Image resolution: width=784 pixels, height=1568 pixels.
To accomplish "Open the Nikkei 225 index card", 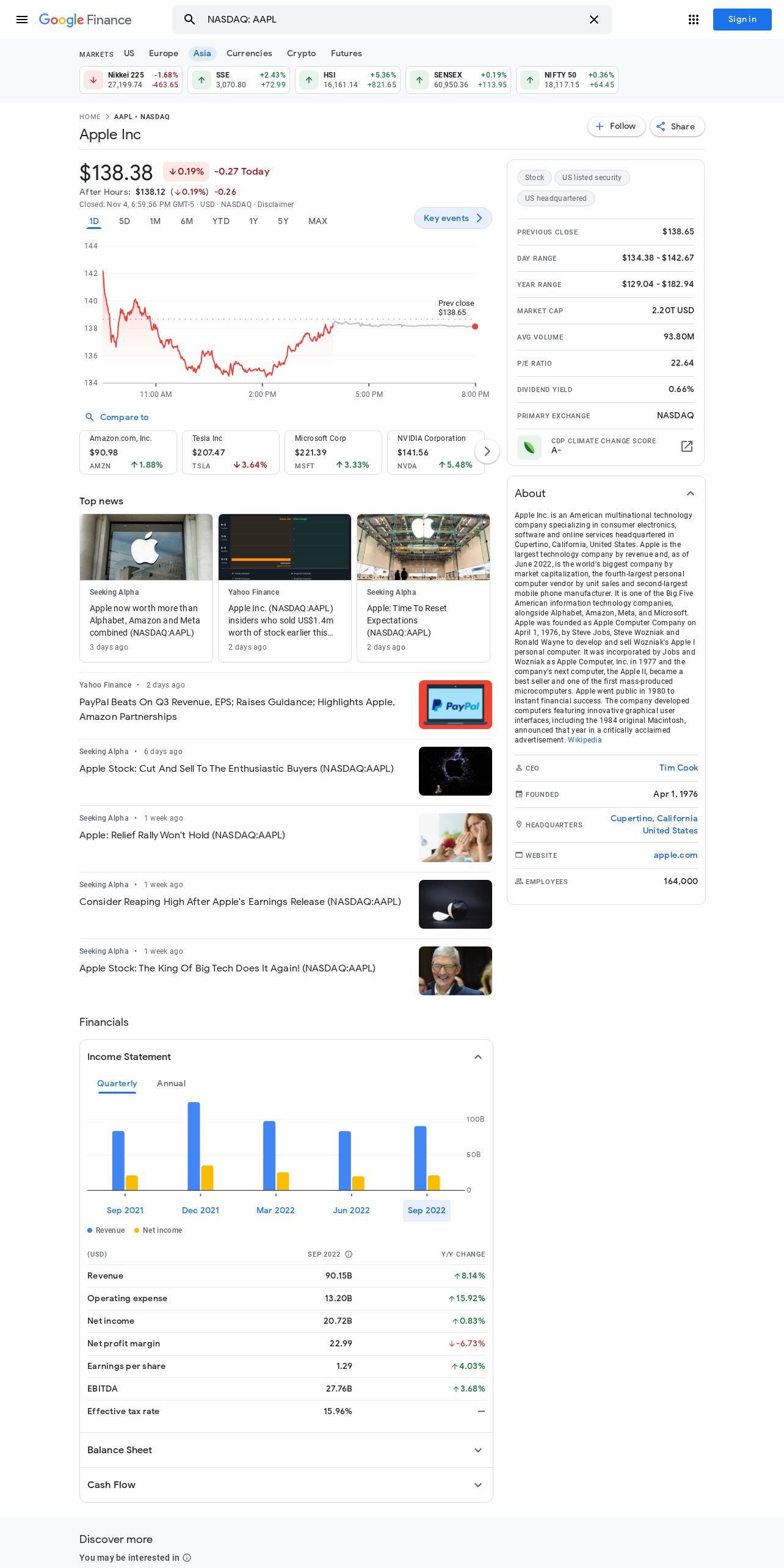I will coord(131,79).
